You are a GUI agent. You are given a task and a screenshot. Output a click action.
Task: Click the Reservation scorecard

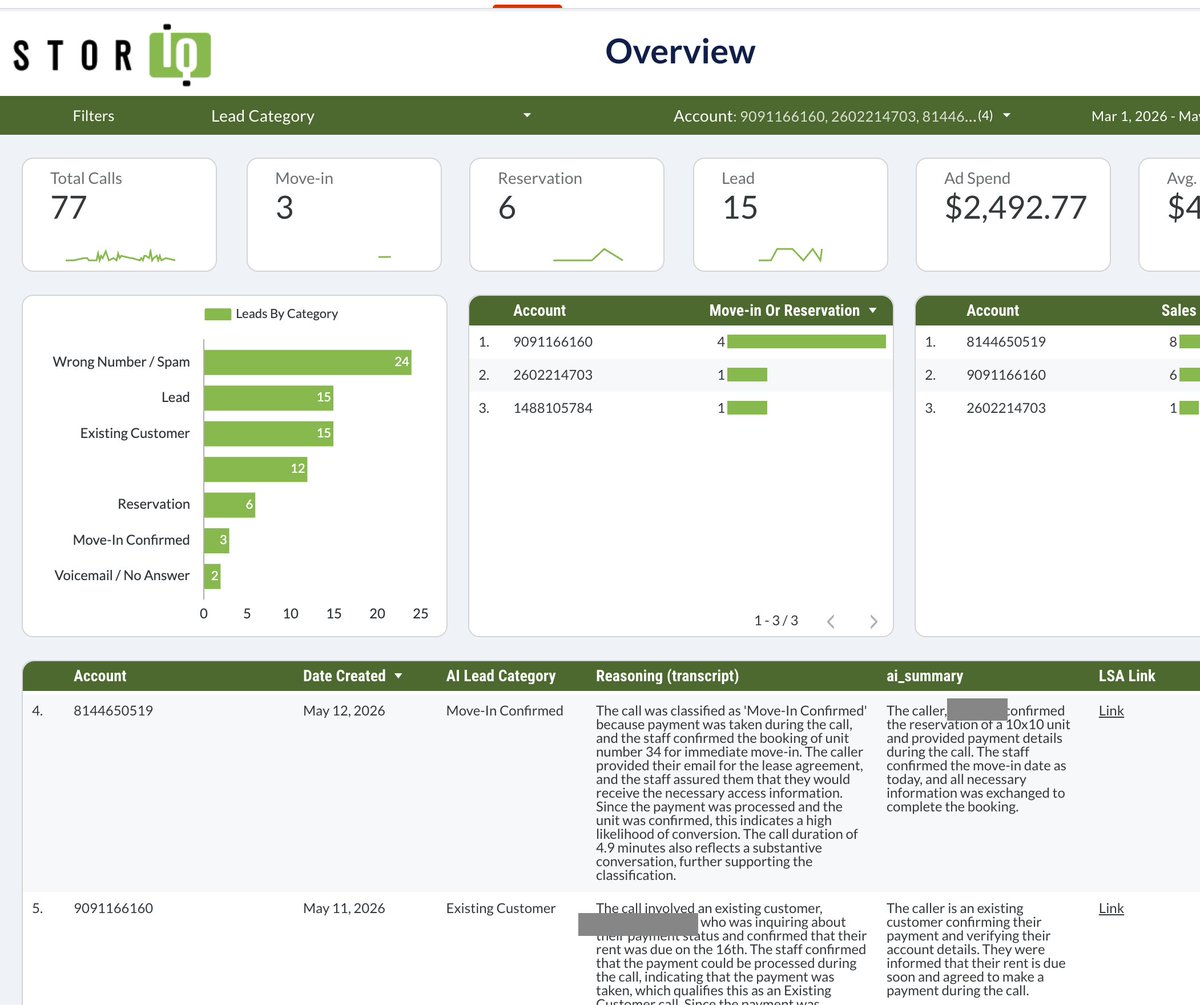(x=567, y=214)
